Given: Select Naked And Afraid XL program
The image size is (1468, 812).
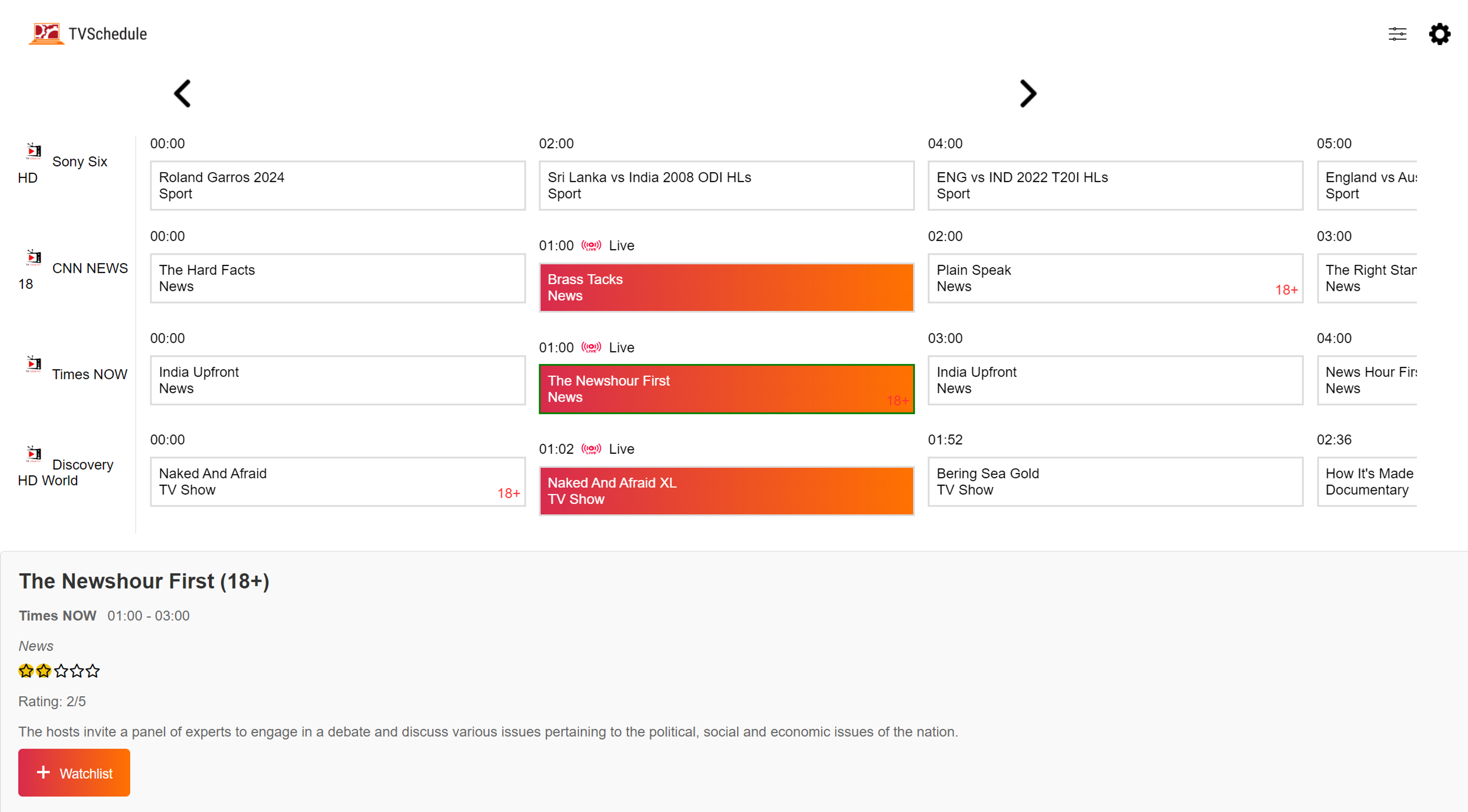Looking at the screenshot, I should tap(726, 490).
